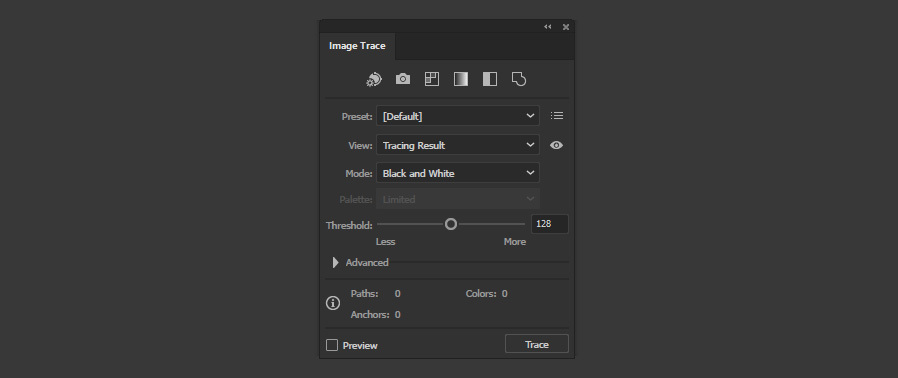Collapse the panel using the double-arrow icon
Screen dimensions: 898x378
coord(548,26)
